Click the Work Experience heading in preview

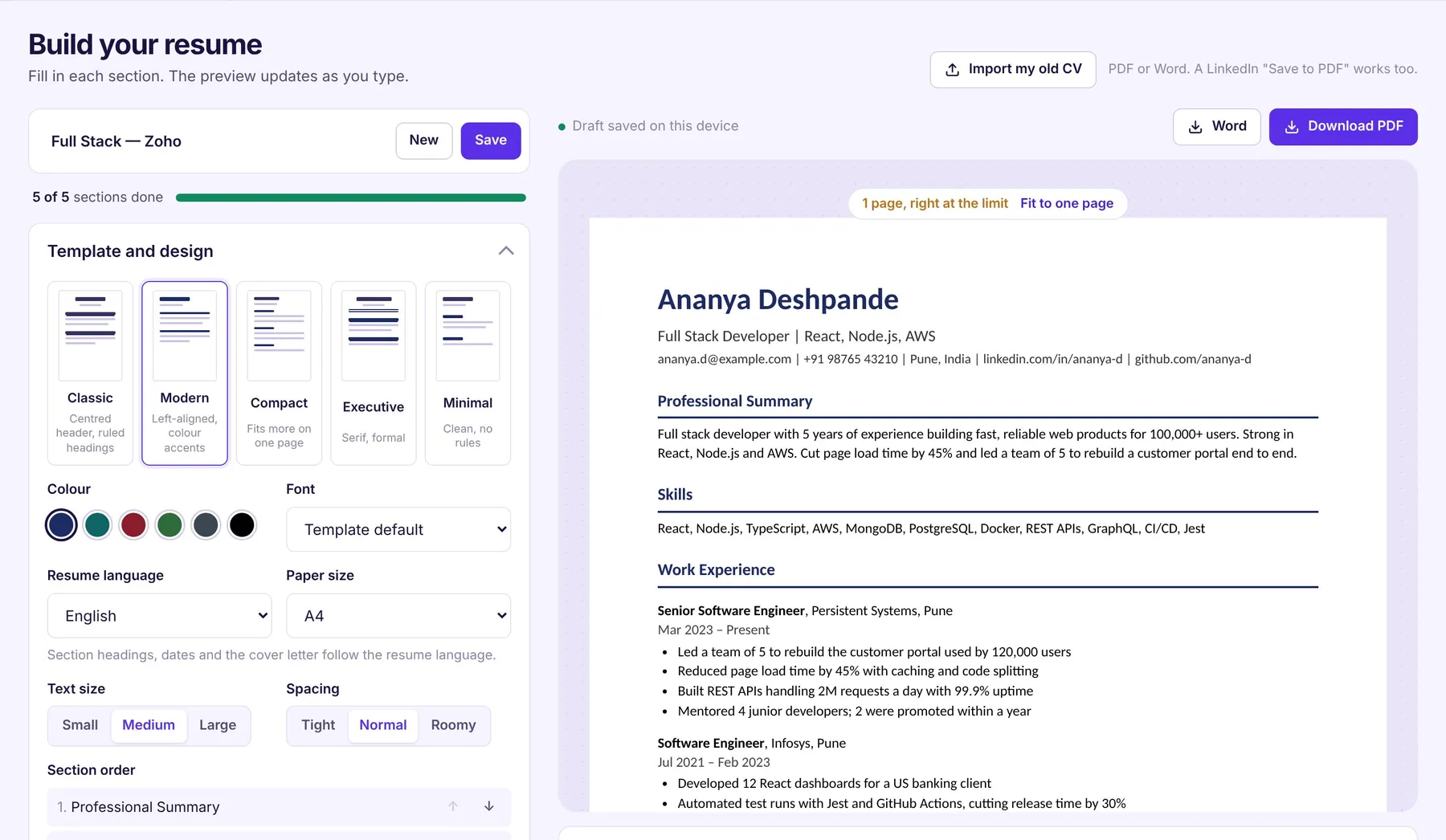[717, 570]
